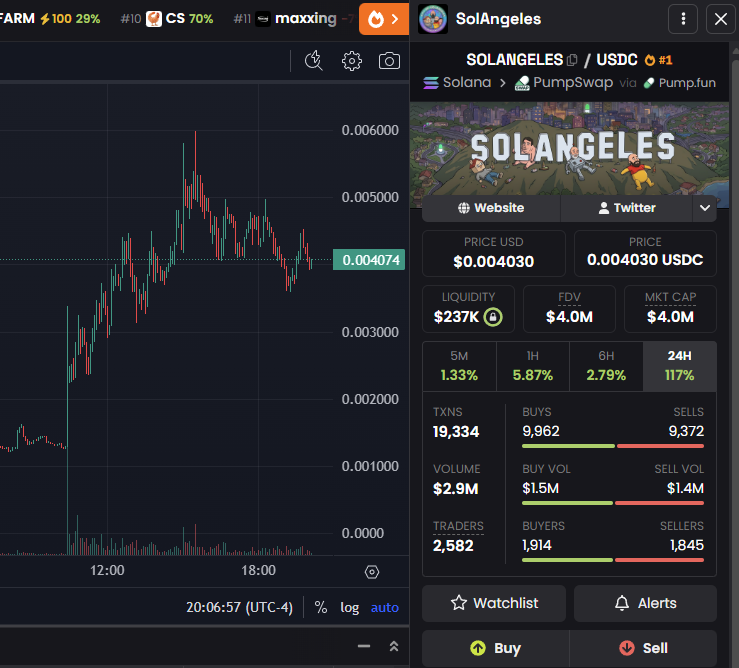Click the buys versus sells ratio bar

(613, 446)
